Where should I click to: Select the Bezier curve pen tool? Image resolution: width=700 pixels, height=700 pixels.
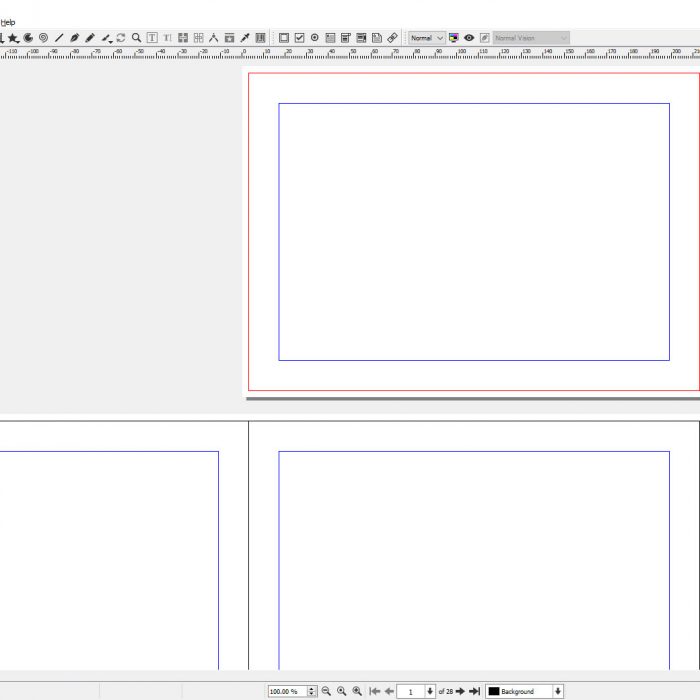point(74,38)
